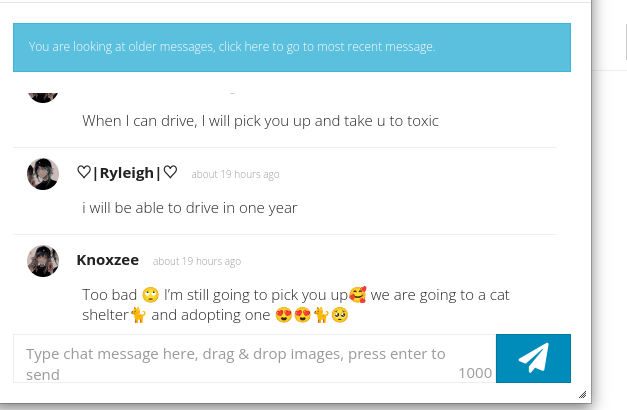Click the cat emoji after 'shelter'
This screenshot has width=627, height=410.
[x=138, y=315]
